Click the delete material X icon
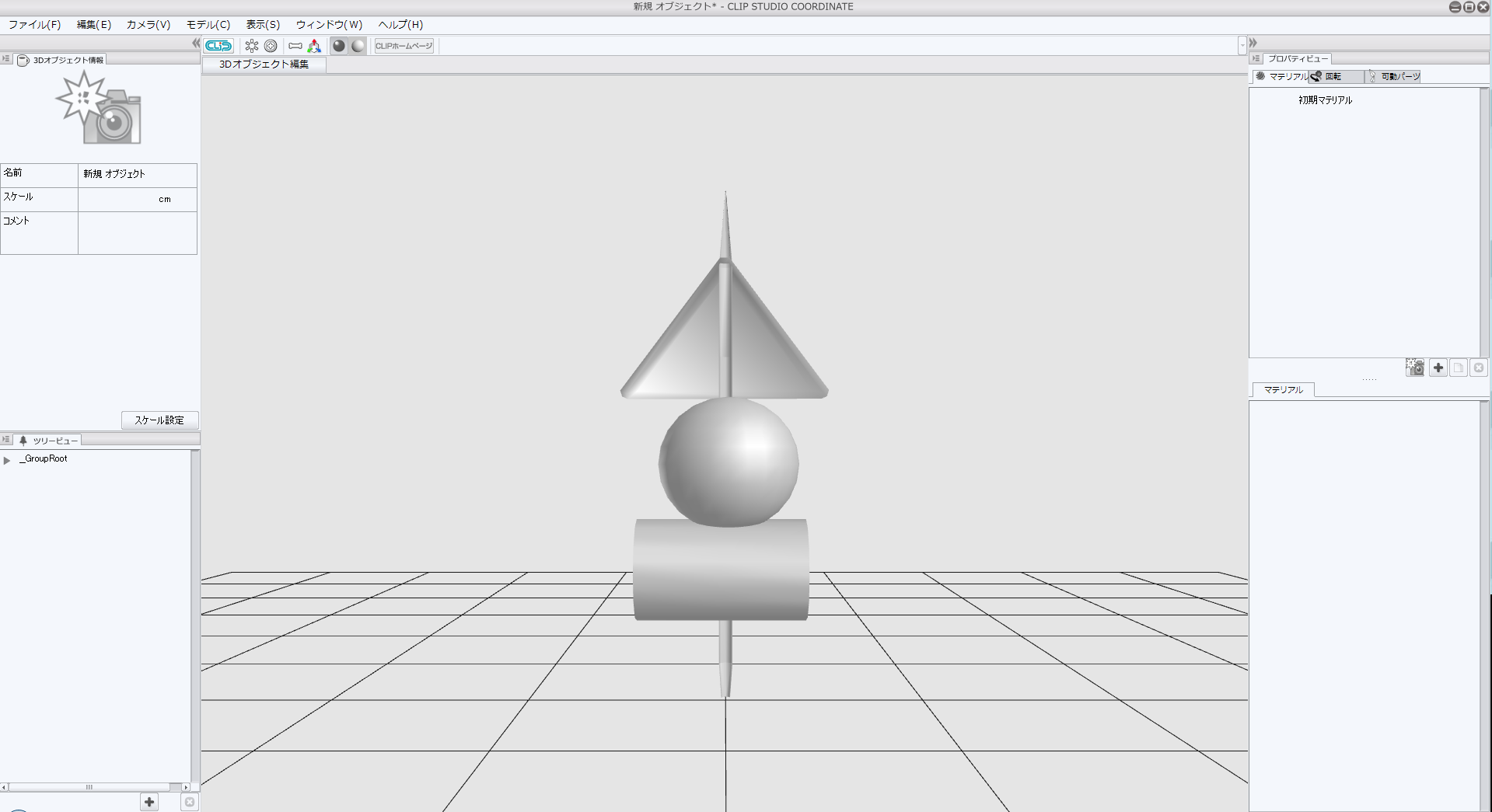Image resolution: width=1492 pixels, height=812 pixels. click(x=1479, y=368)
